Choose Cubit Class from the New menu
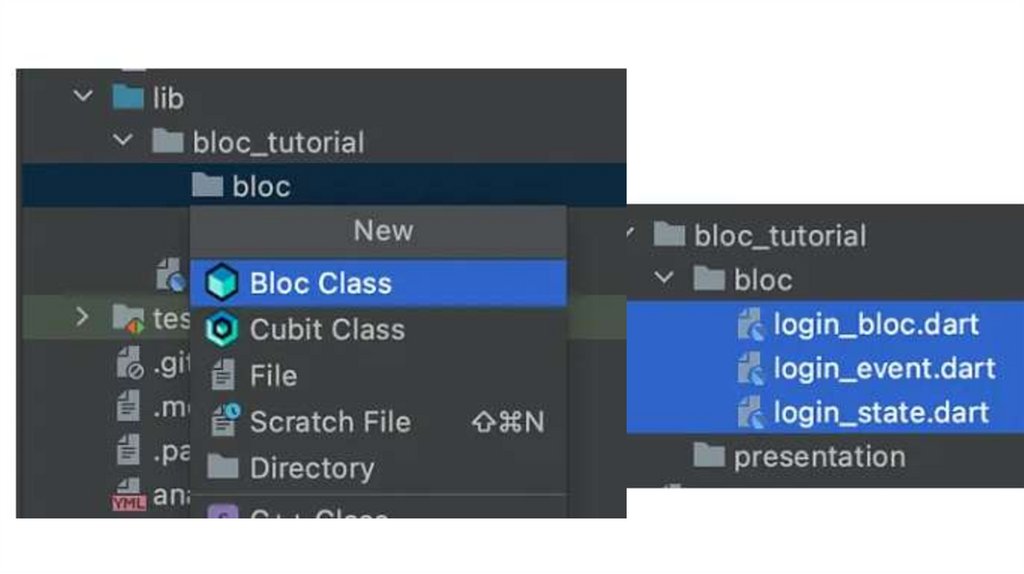 click(327, 329)
